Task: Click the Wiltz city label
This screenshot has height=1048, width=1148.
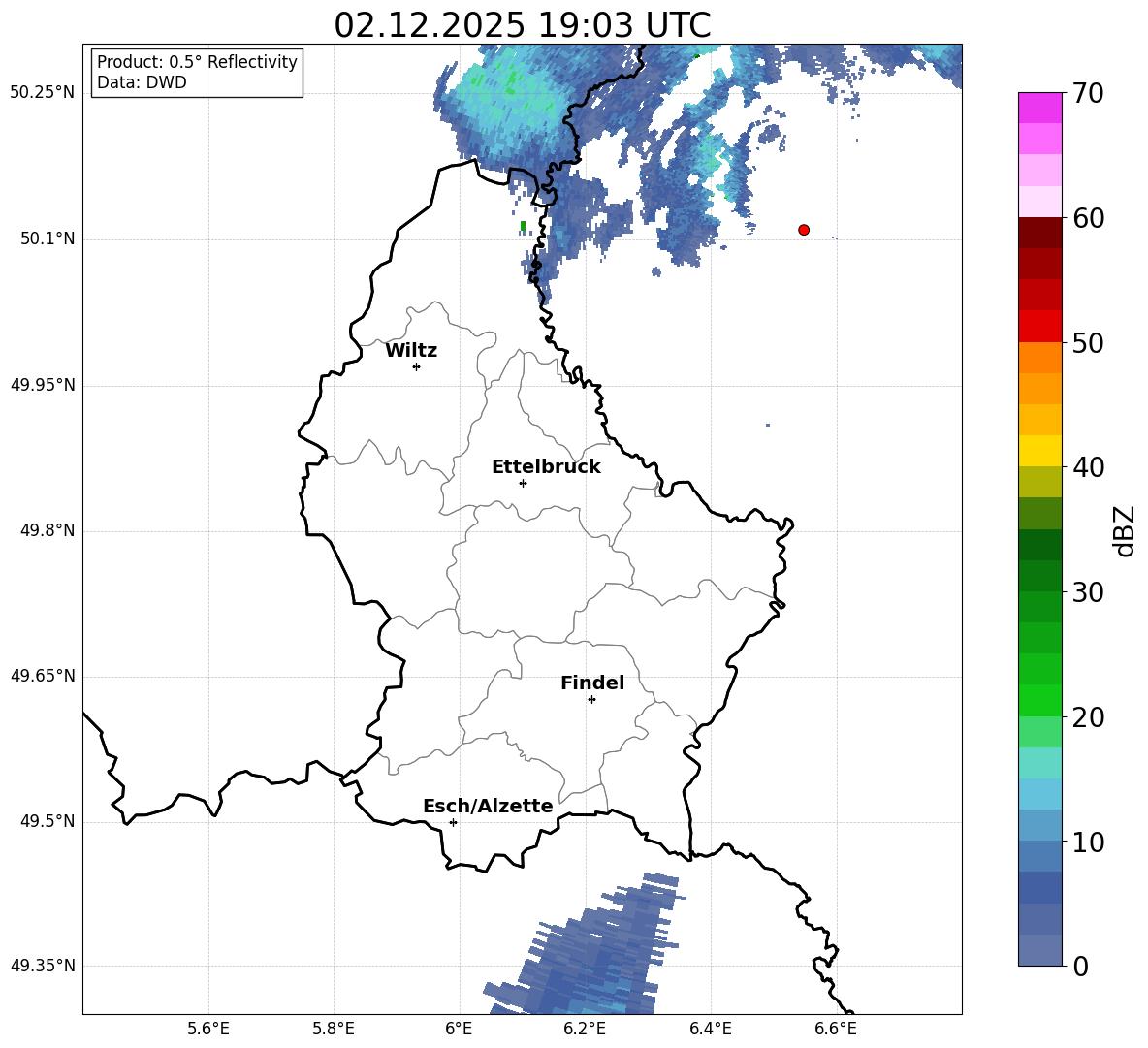Action: coord(411,351)
